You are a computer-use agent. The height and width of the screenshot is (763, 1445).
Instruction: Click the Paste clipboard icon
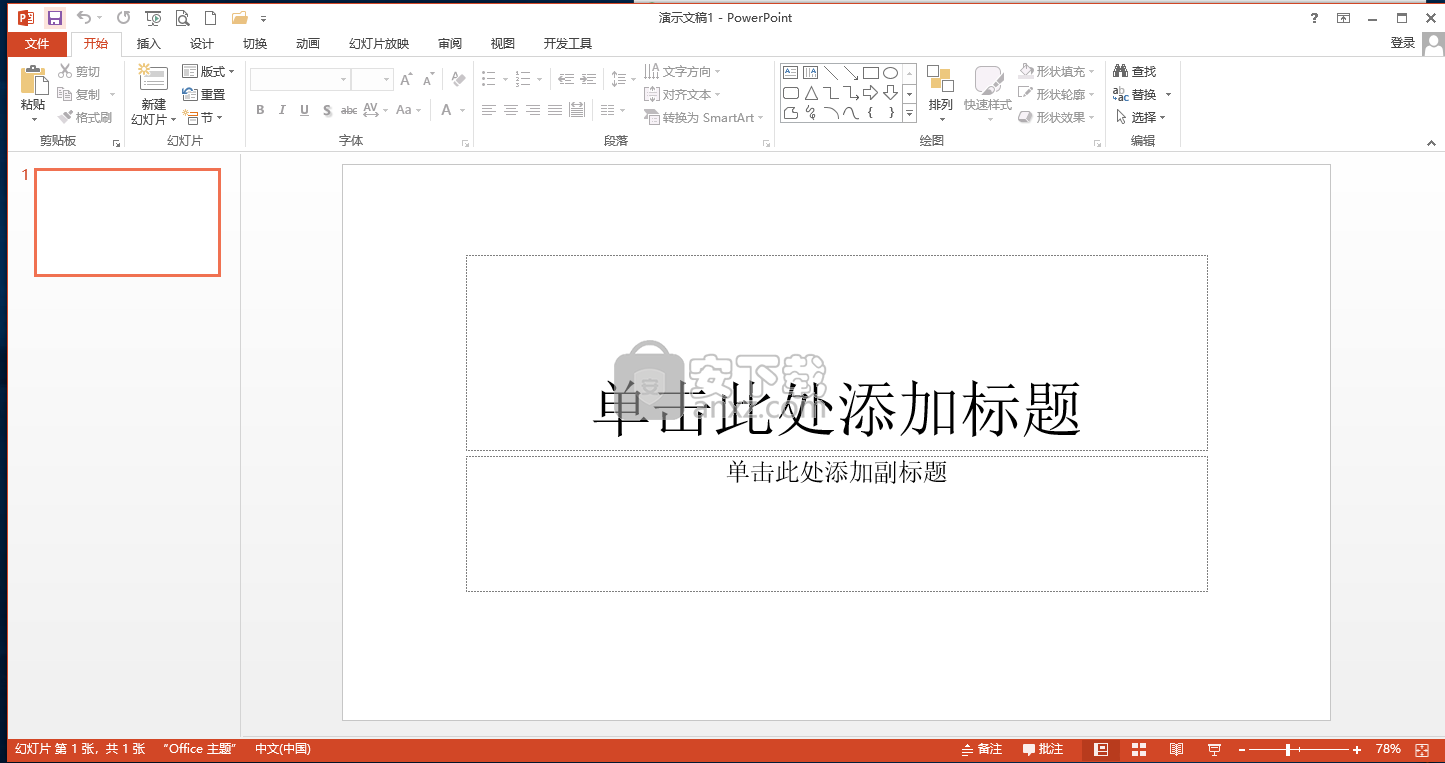coord(33,81)
